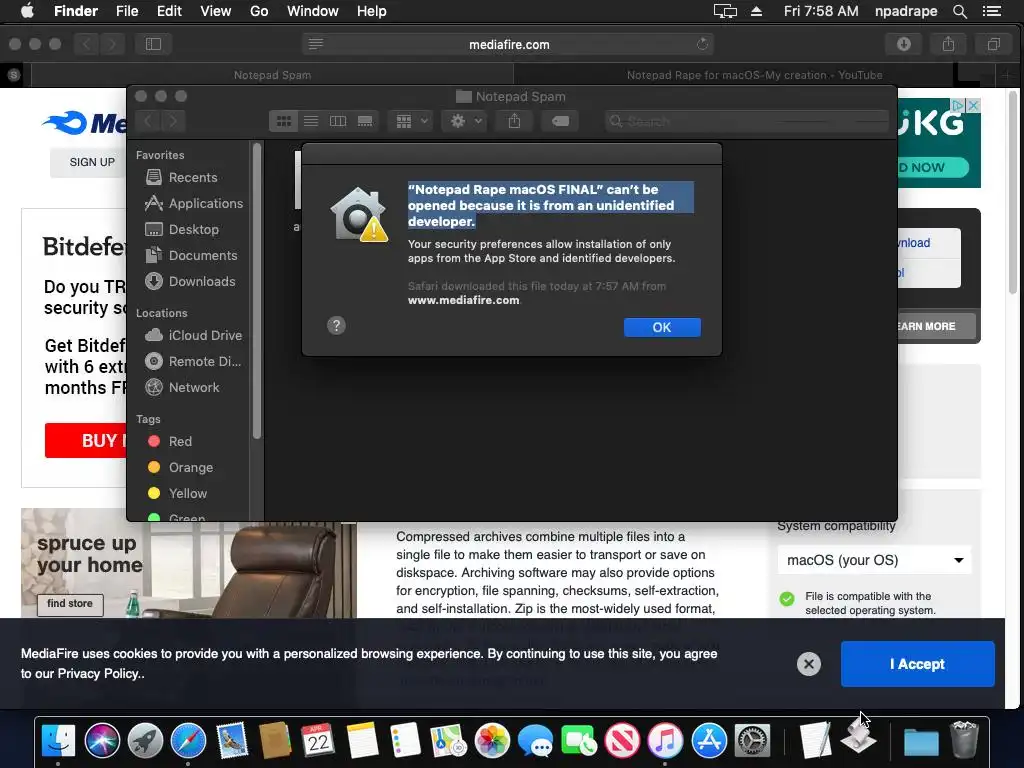The image size is (1024, 768).
Task: Dismiss the cookie banner with the X
Action: click(808, 664)
